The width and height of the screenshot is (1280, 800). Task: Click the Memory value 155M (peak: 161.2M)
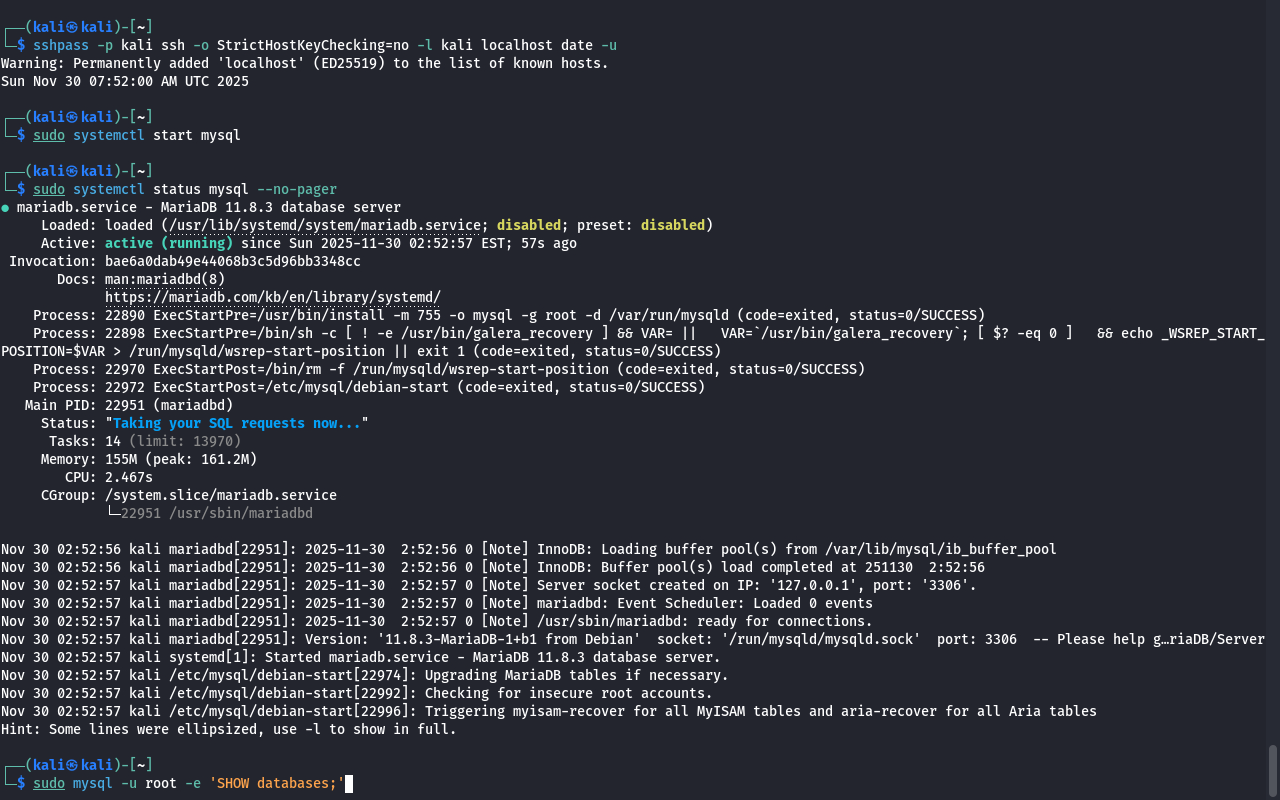click(x=180, y=459)
